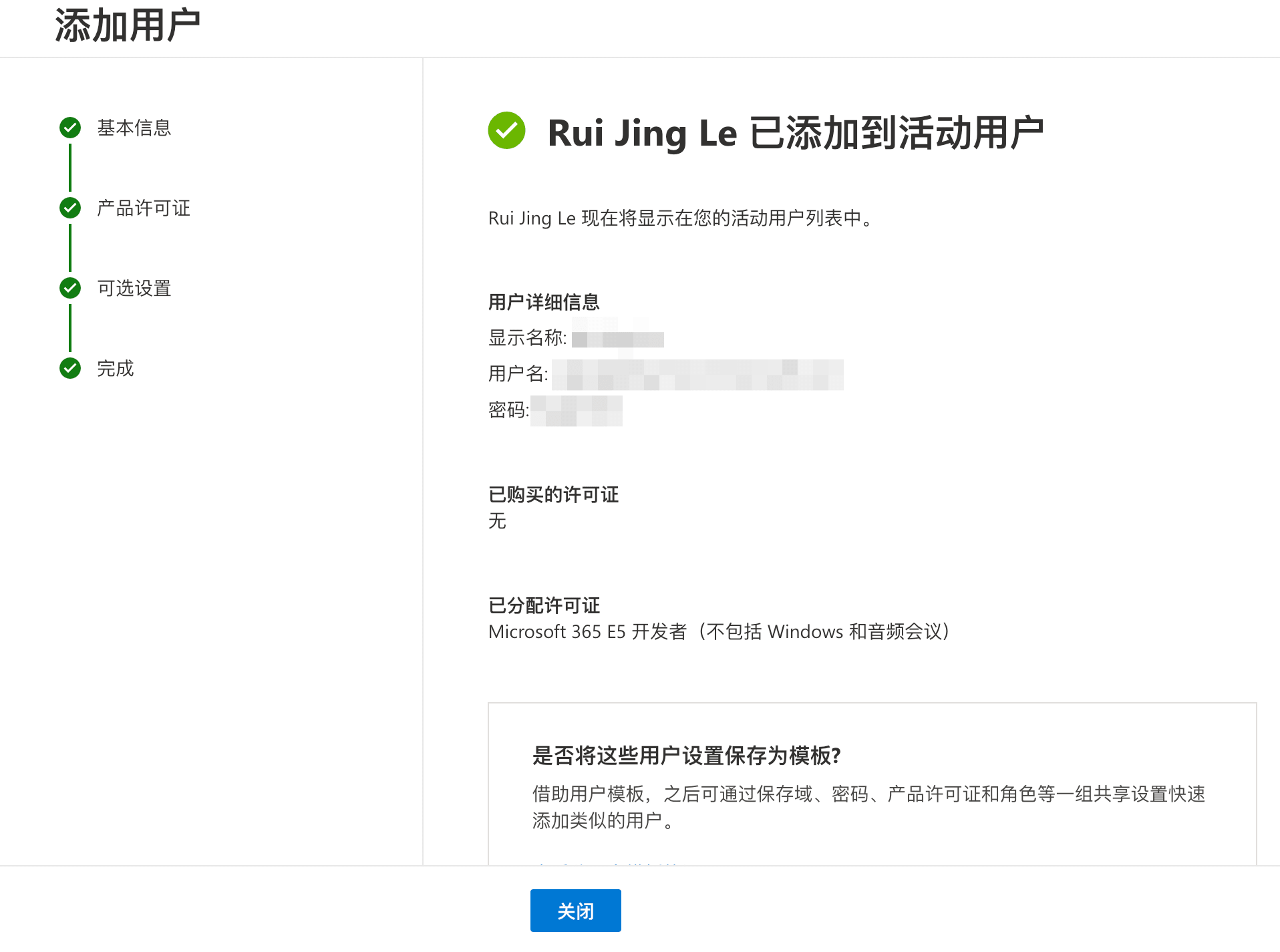Click the 用户详细信息 section heading

[544, 302]
